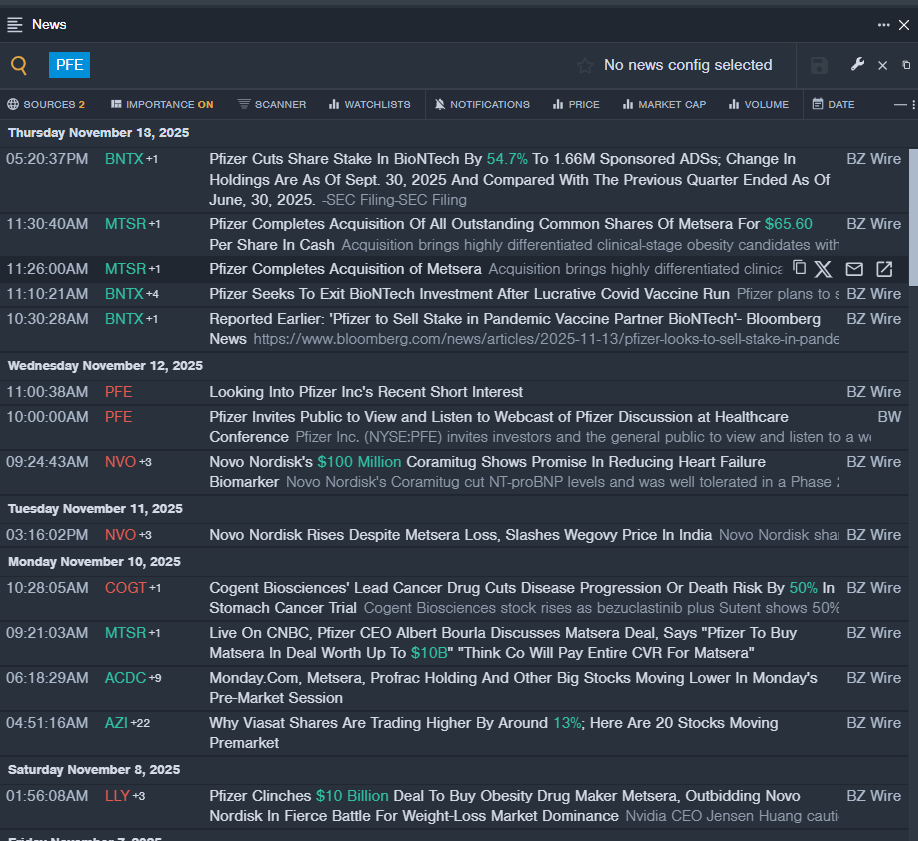
Task: Open the Bloomberg article URL link
Action: click(x=545, y=339)
